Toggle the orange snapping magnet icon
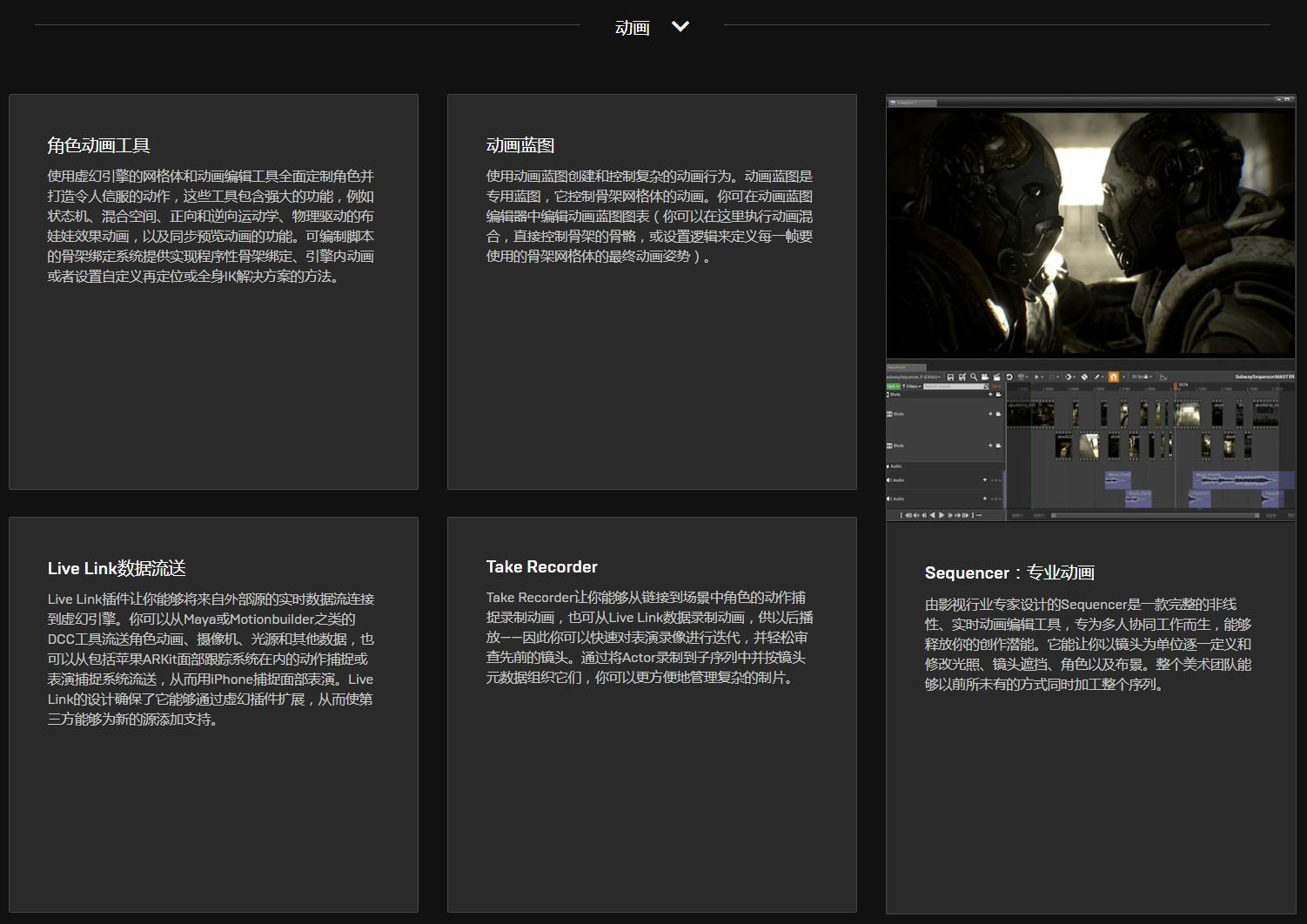The image size is (1307, 924). 1113,377
